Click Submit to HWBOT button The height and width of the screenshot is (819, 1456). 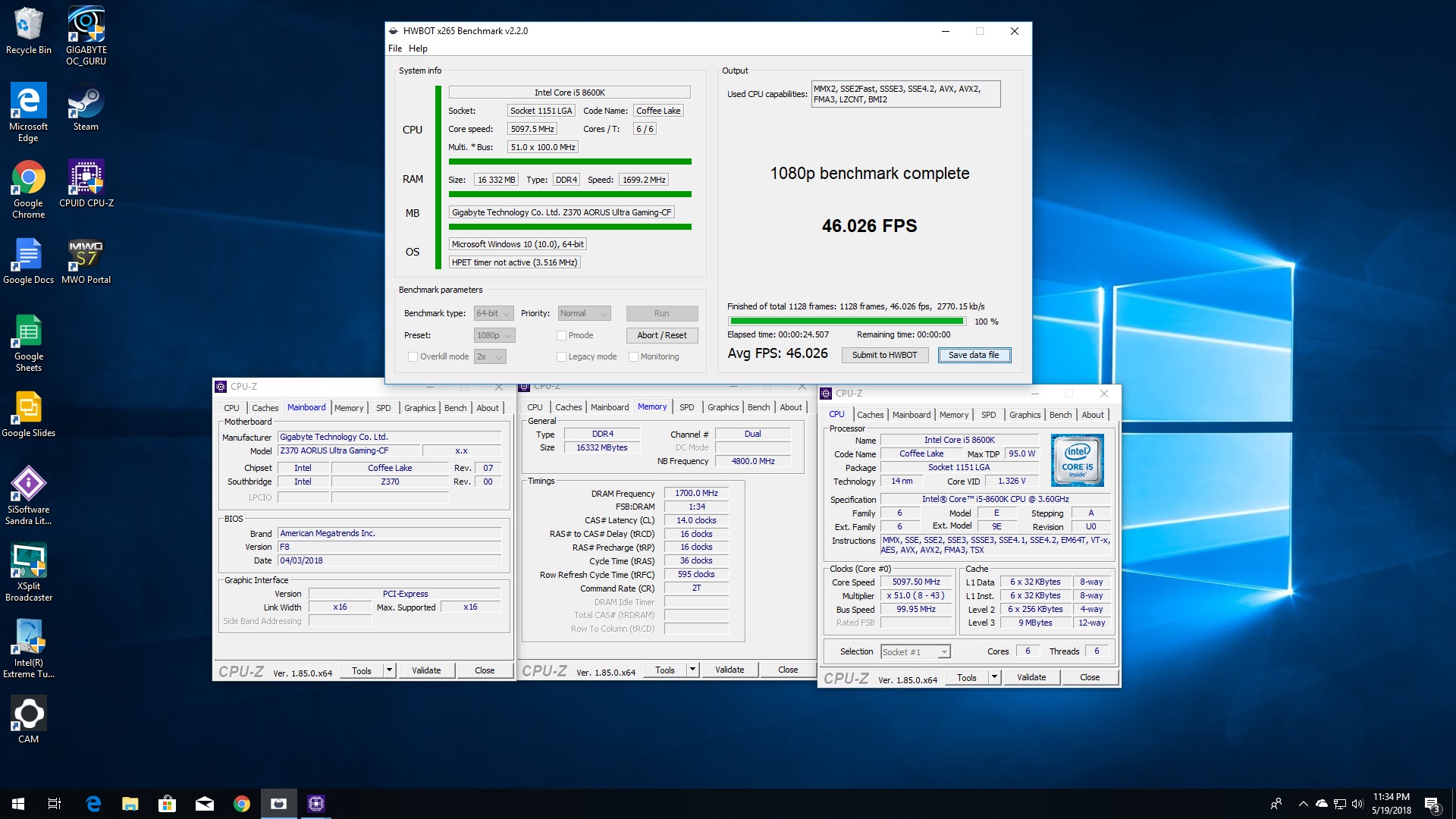click(884, 356)
